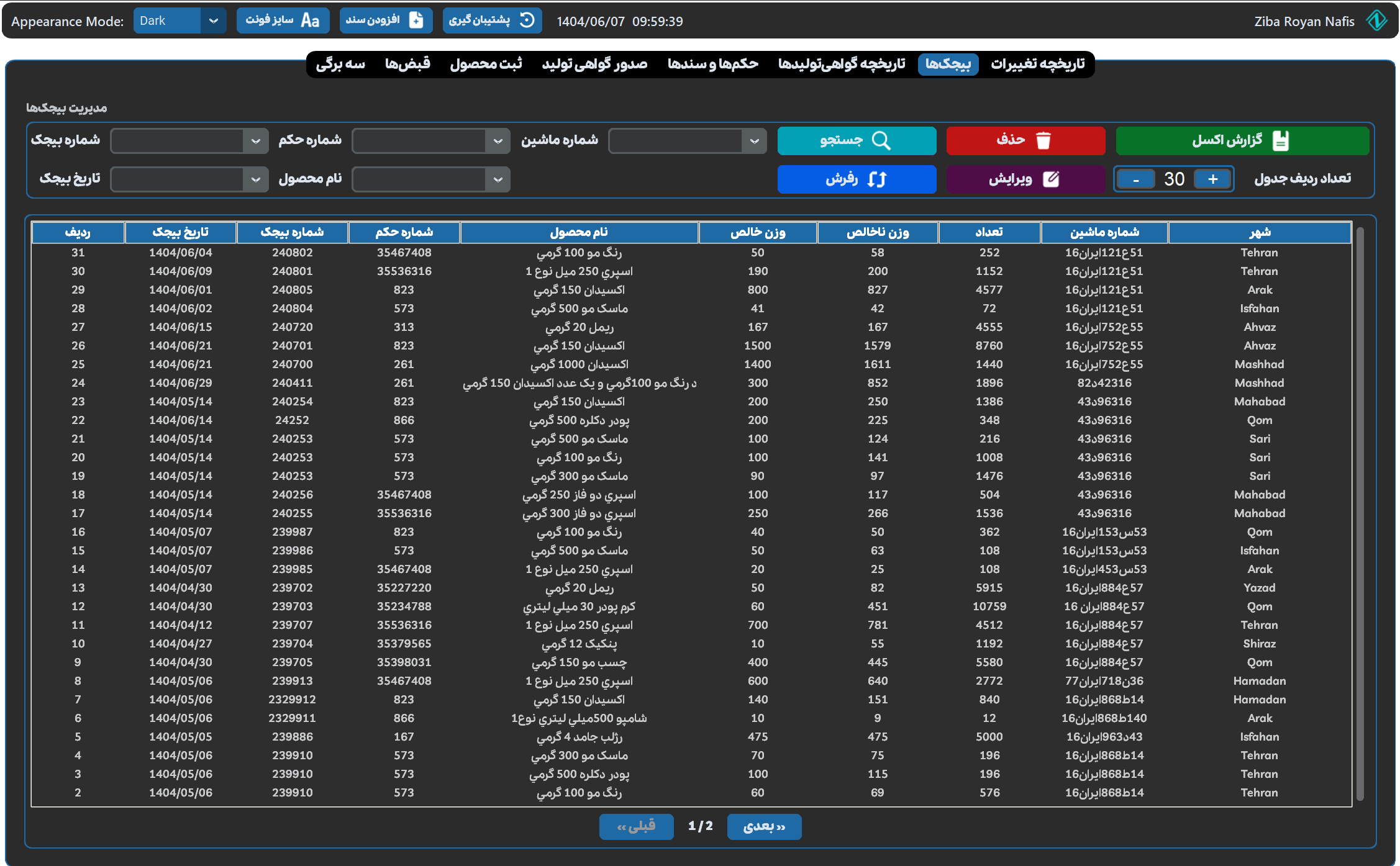Open the product name (نام محصول) dropdown
1400x866 pixels.
click(498, 179)
